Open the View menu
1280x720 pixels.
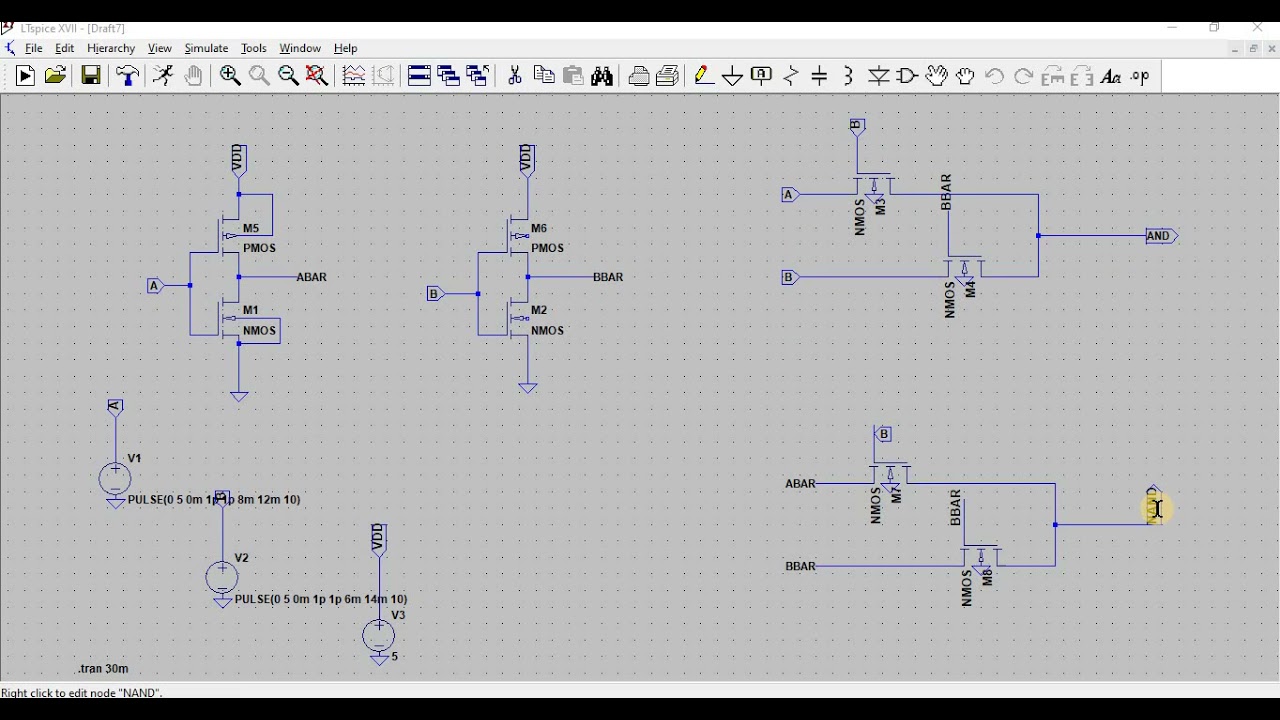160,48
